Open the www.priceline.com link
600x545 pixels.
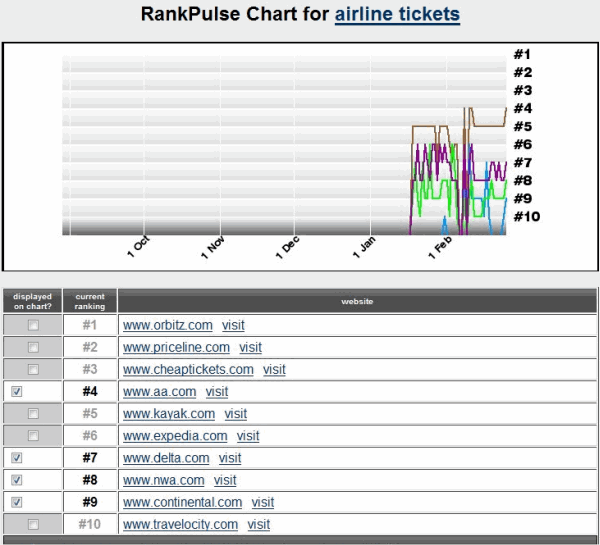[176, 348]
